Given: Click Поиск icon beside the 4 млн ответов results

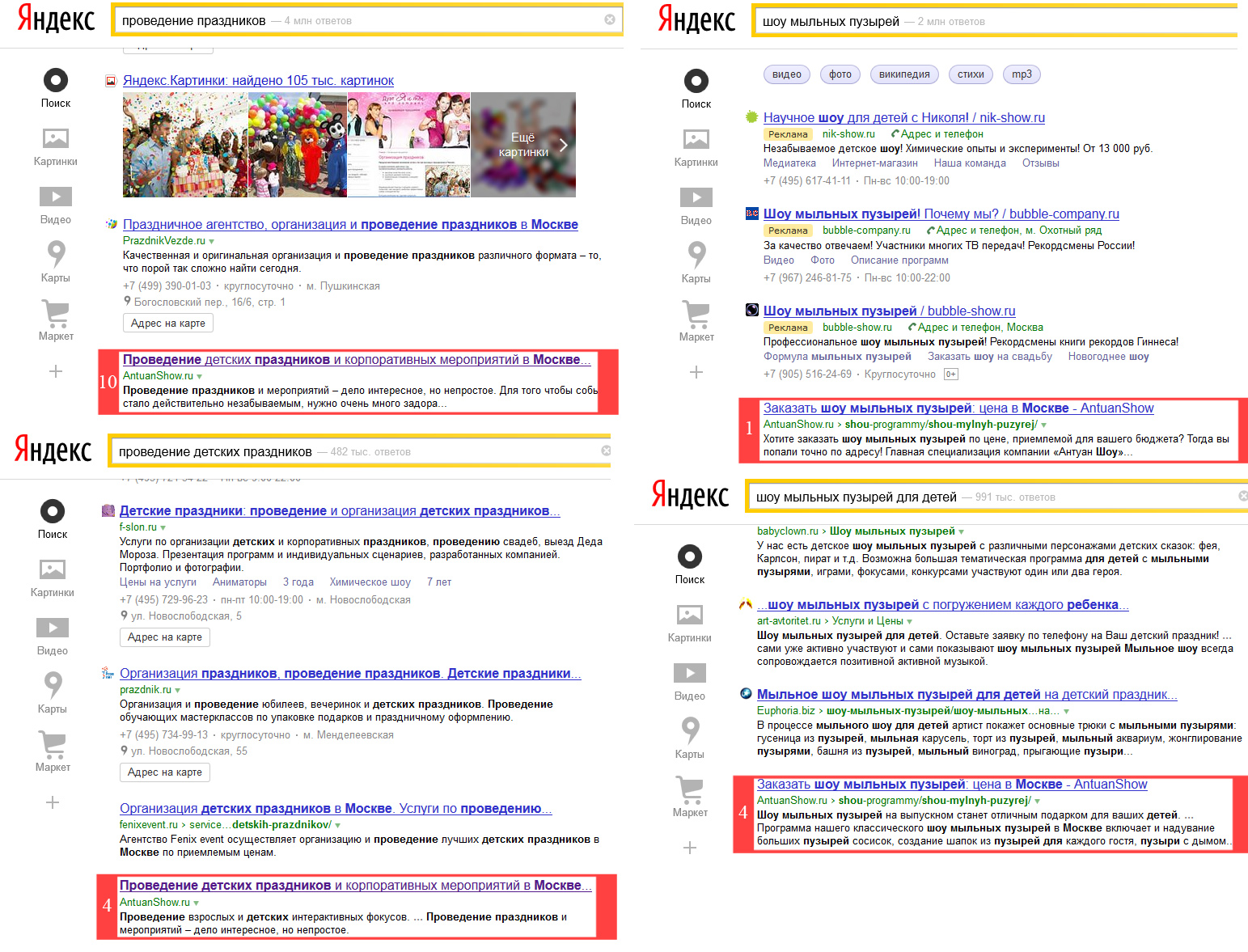Looking at the screenshot, I should pos(56,80).
